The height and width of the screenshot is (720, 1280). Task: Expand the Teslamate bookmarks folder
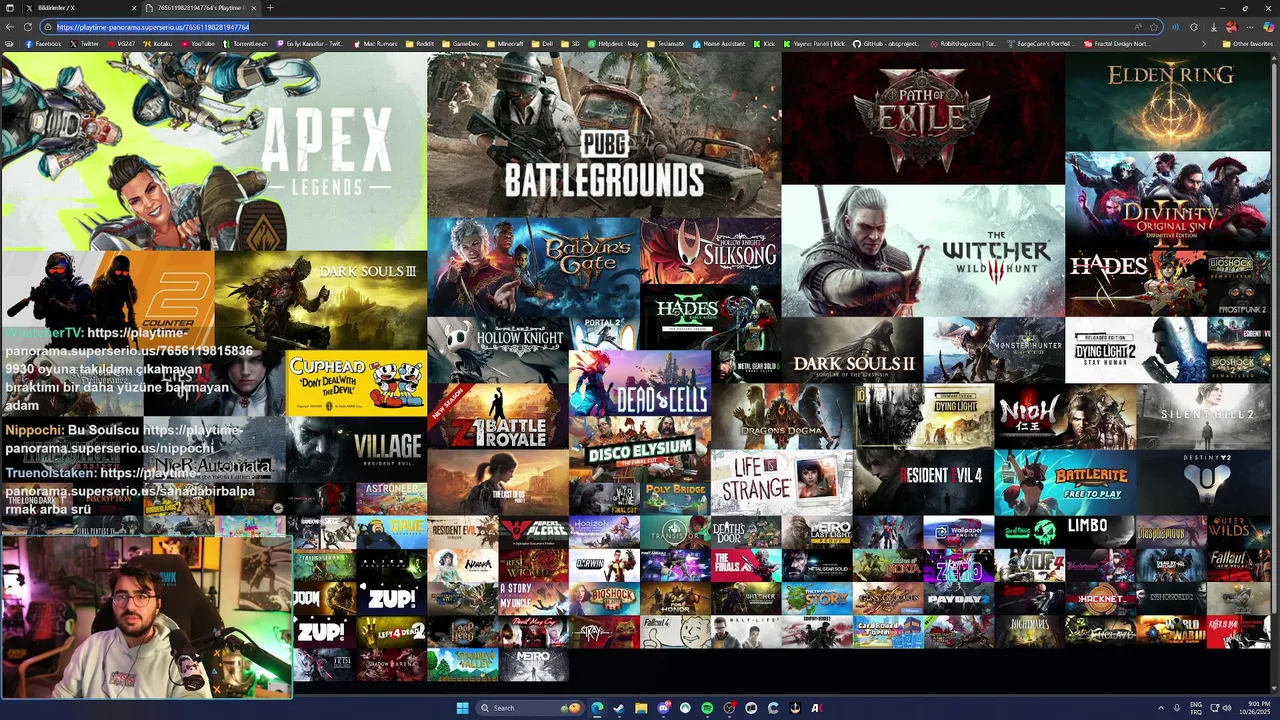(x=665, y=44)
